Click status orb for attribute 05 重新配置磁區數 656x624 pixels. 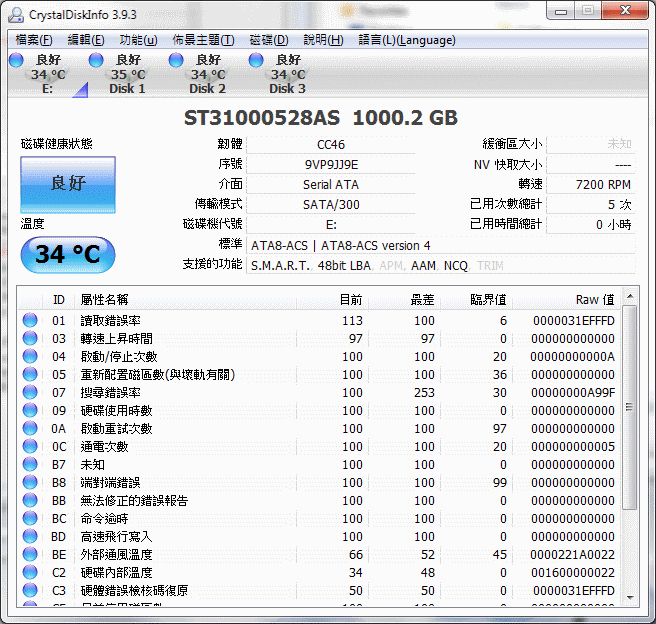[30, 374]
